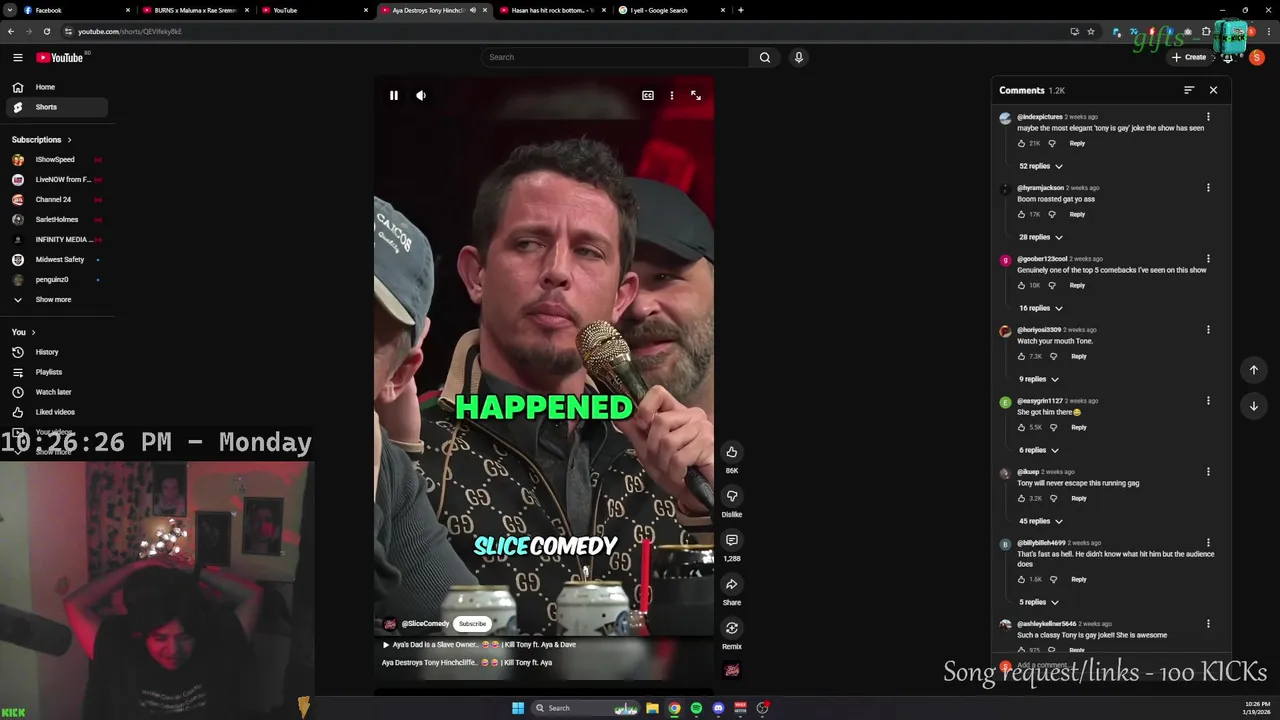
Task: Open IShowSpeed subscription channel
Action: click(x=56, y=159)
